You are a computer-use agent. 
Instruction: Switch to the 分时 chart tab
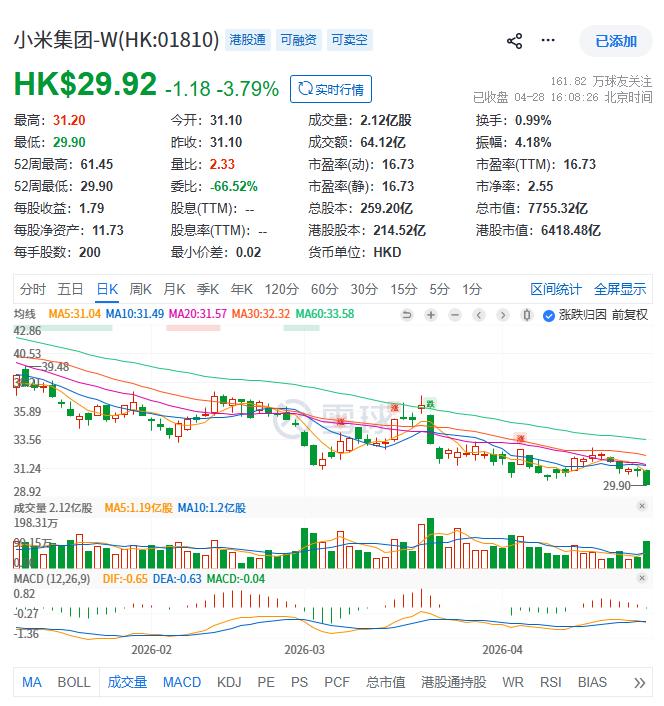click(x=32, y=289)
